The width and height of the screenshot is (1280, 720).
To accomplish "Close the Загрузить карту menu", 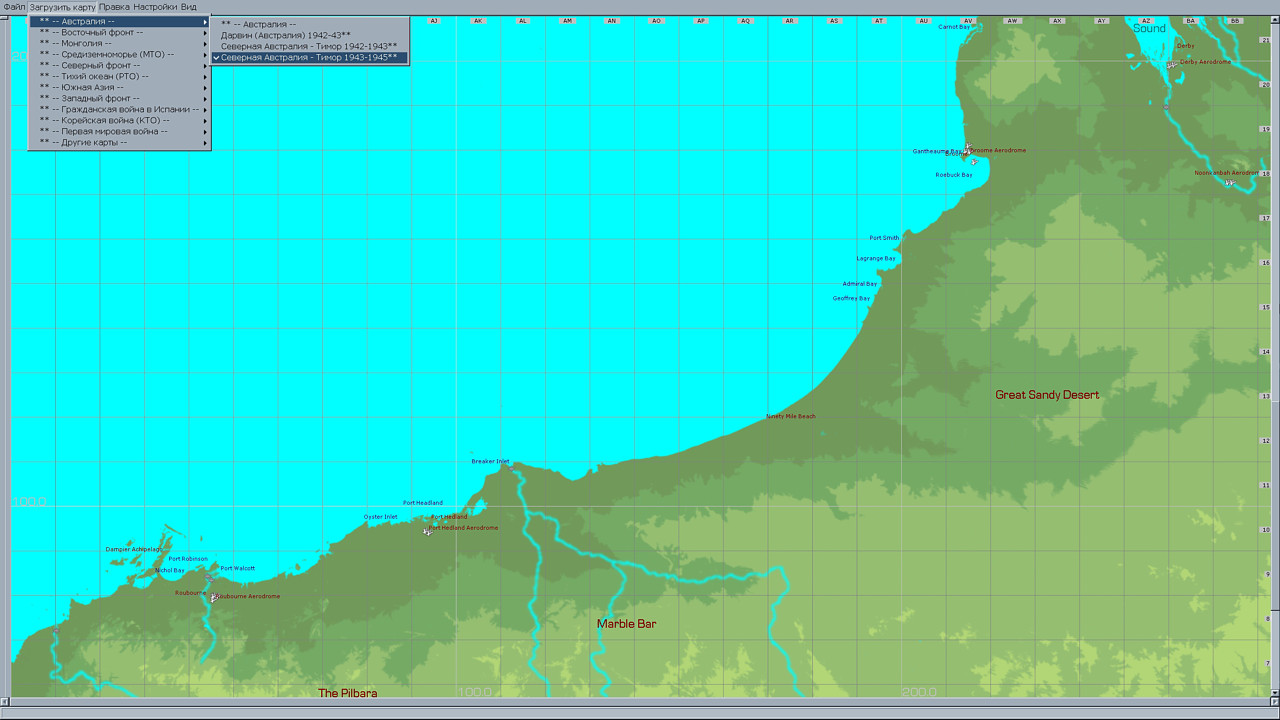I will click(x=62, y=7).
